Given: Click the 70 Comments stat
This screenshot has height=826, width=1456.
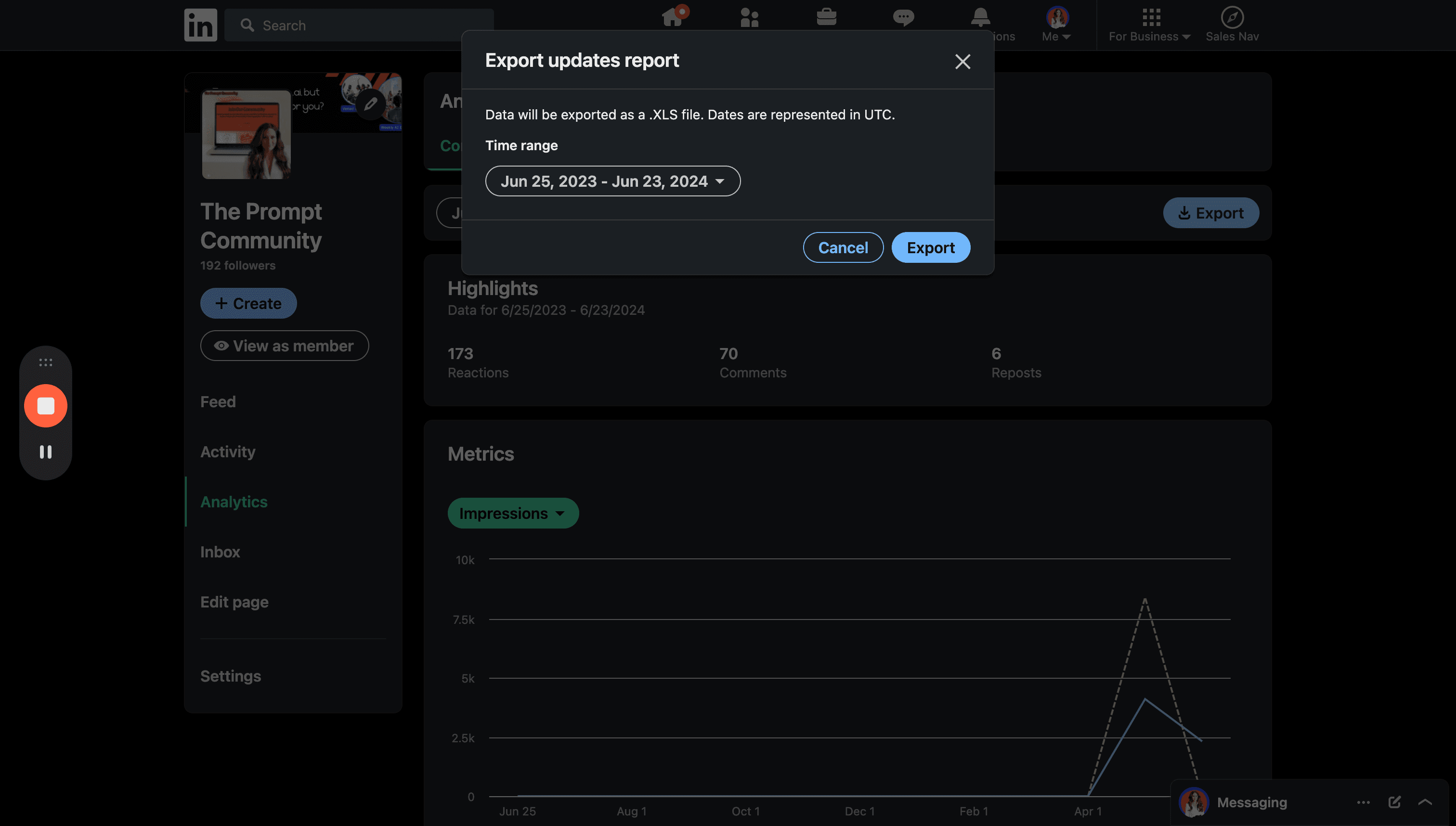Looking at the screenshot, I should coord(753,362).
